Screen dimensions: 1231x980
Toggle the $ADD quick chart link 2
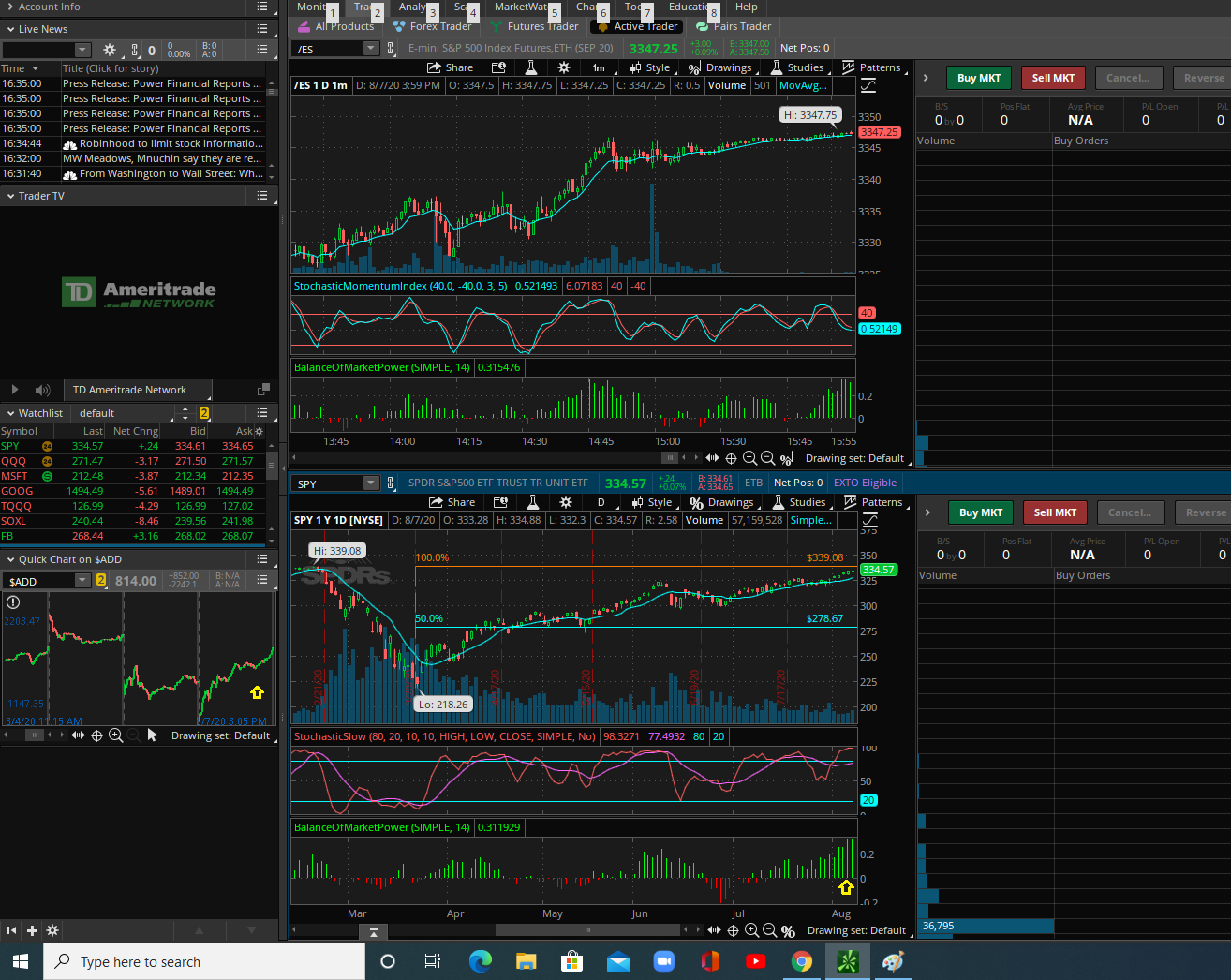coord(101,580)
